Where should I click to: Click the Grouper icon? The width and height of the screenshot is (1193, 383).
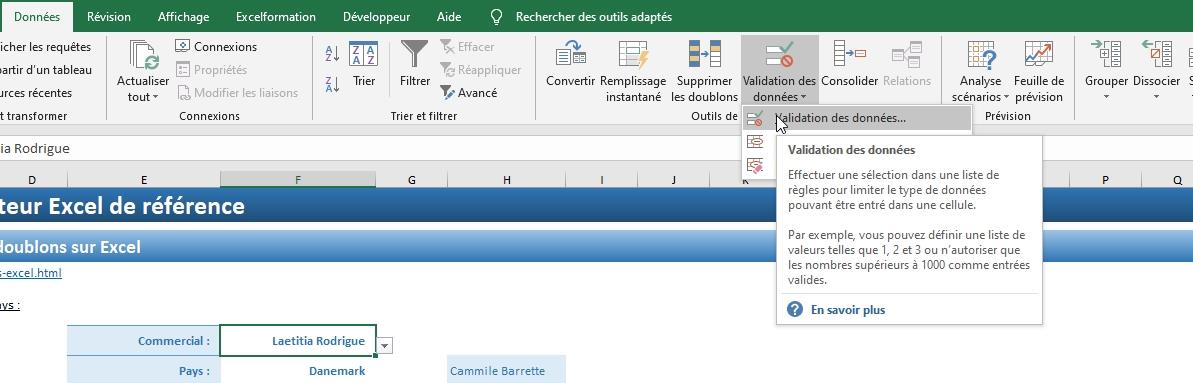(x=1106, y=55)
